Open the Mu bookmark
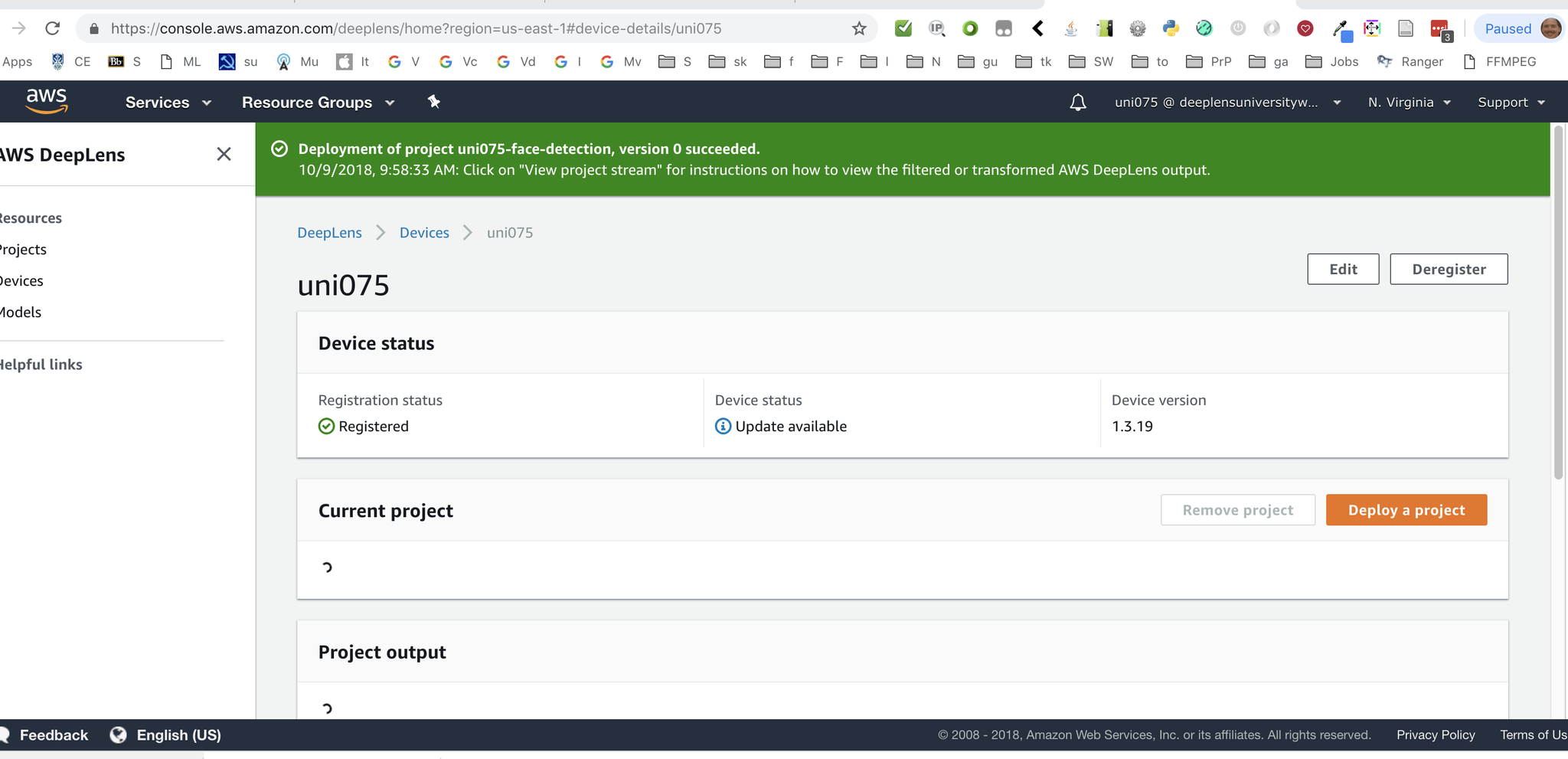Image resolution: width=1568 pixels, height=759 pixels. coord(297,61)
